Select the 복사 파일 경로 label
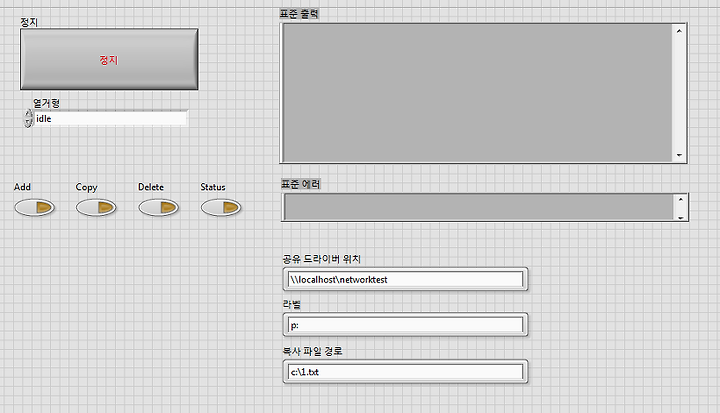720x413 pixels. click(x=313, y=351)
